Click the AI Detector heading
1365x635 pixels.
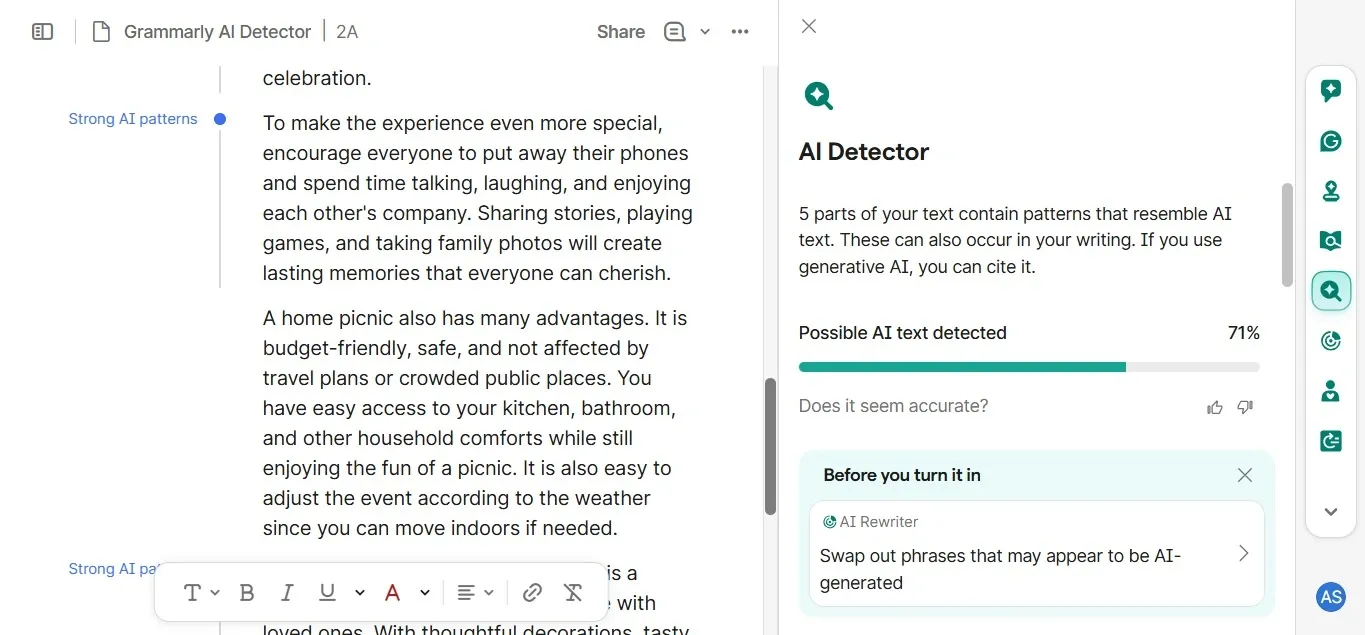pos(864,152)
